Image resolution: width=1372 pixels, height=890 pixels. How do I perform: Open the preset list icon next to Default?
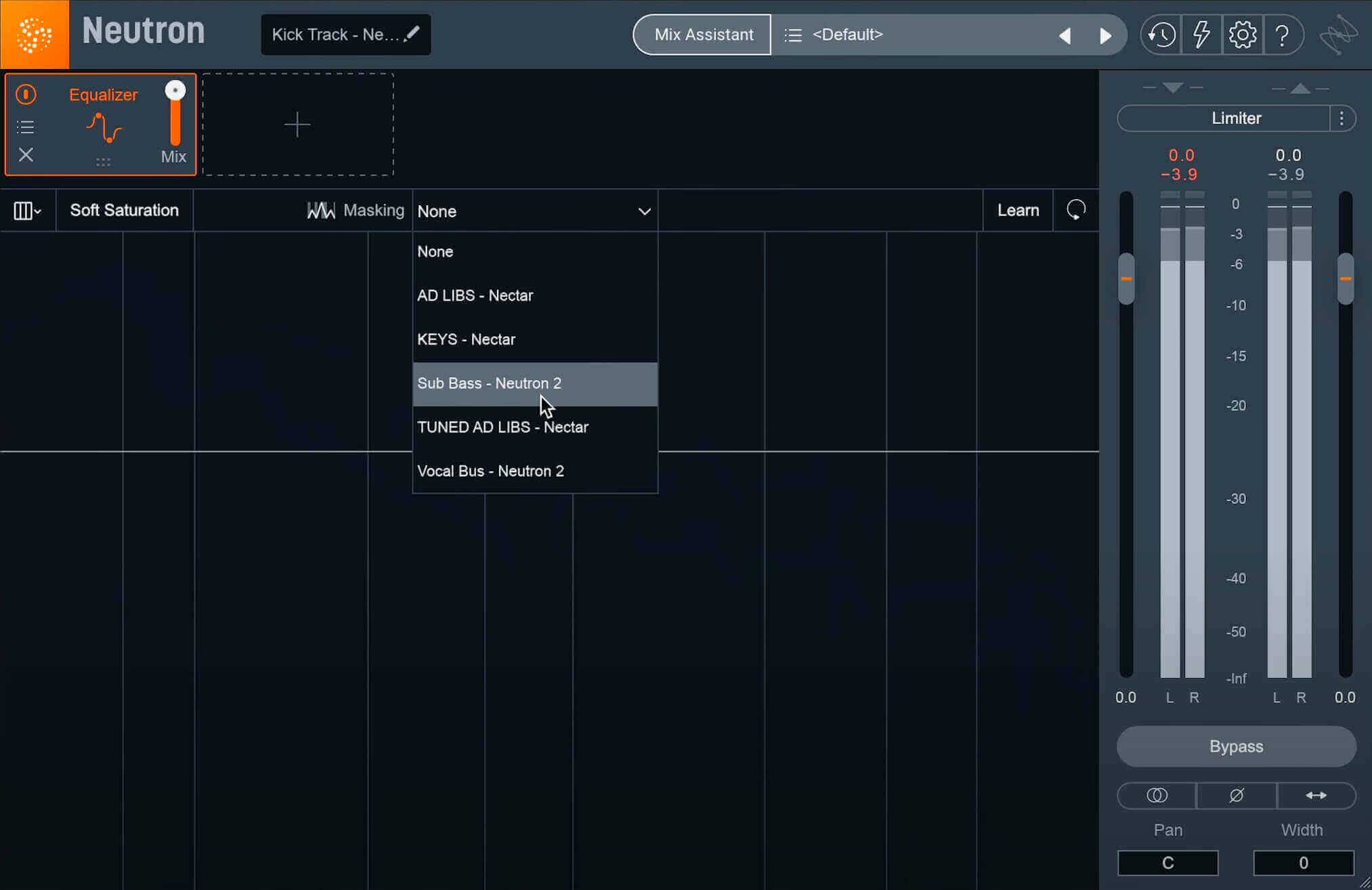click(793, 35)
